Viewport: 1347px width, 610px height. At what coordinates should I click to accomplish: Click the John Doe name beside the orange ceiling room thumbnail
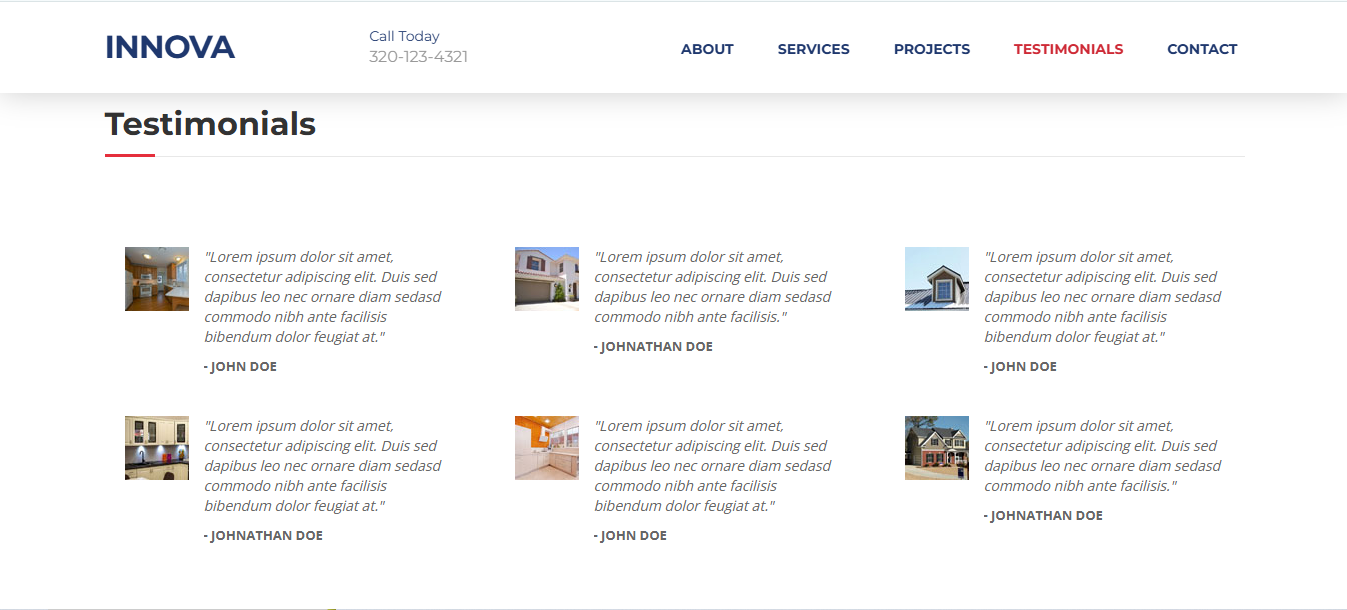click(630, 536)
